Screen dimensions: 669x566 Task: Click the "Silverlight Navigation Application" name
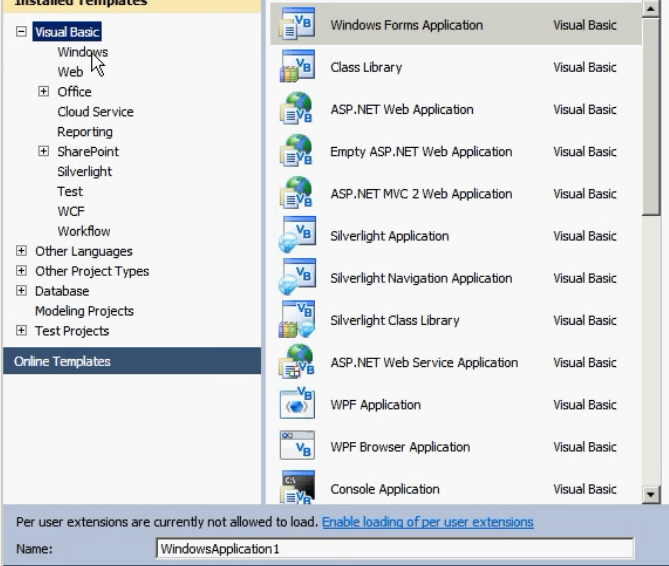point(421,279)
